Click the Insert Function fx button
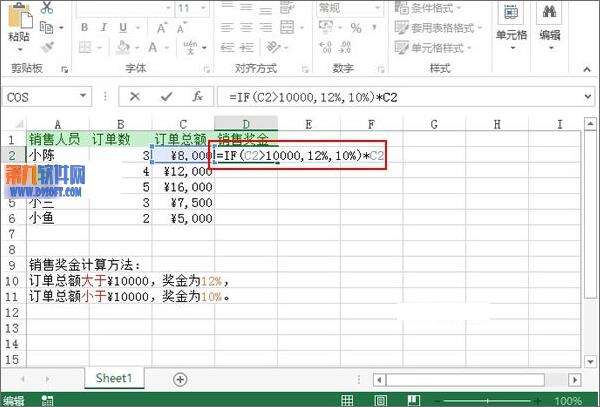Screen dimensions: 600x407 pyautogui.click(x=197, y=97)
